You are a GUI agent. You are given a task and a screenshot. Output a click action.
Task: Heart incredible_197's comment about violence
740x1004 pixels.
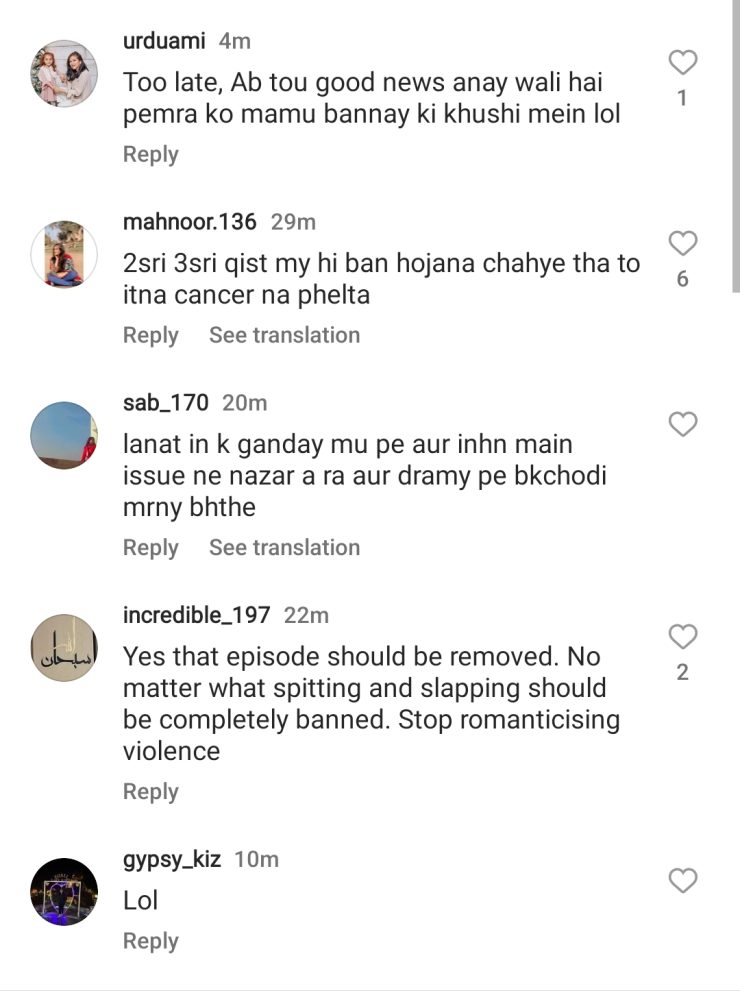[682, 636]
